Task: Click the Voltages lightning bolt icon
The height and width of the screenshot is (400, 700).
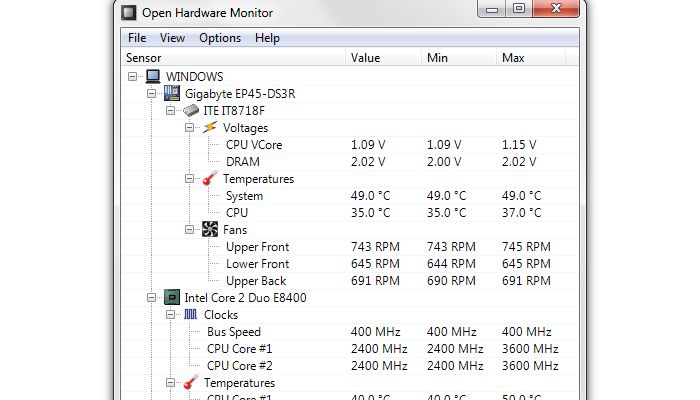Action: pyautogui.click(x=210, y=127)
